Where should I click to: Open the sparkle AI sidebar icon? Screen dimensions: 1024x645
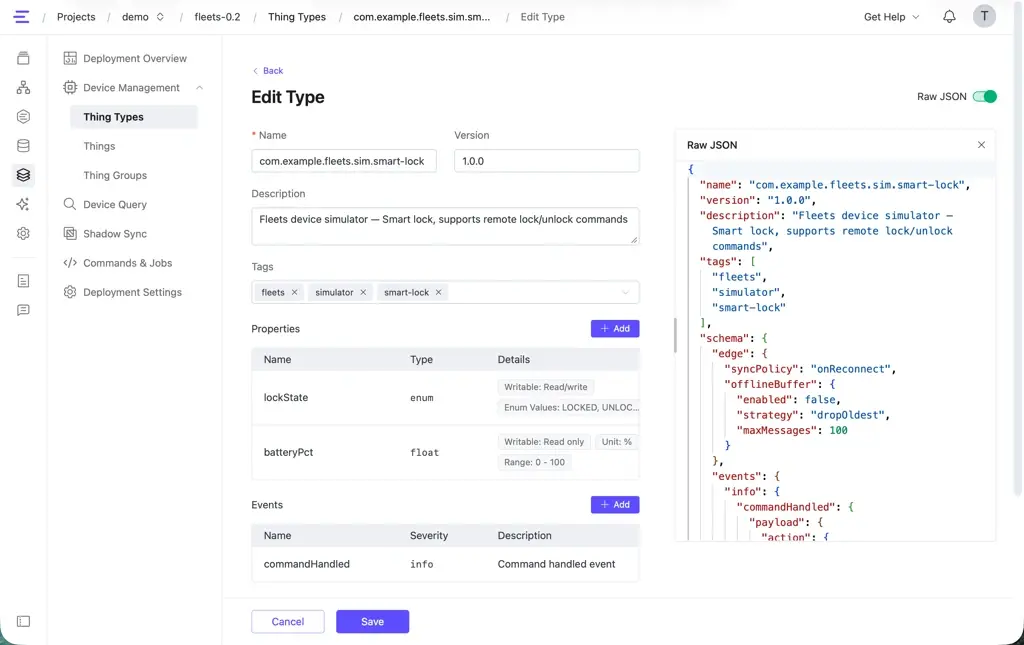coord(24,204)
